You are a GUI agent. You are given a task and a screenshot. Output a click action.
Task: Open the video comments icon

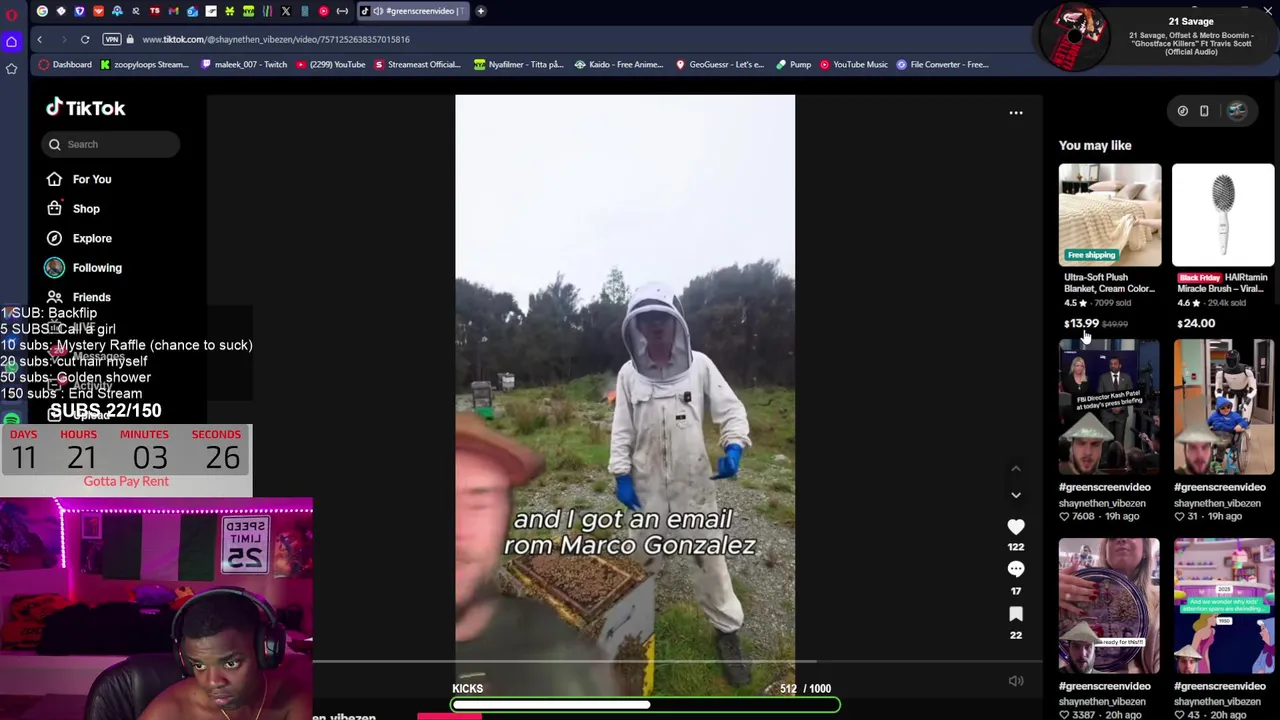[1016, 569]
